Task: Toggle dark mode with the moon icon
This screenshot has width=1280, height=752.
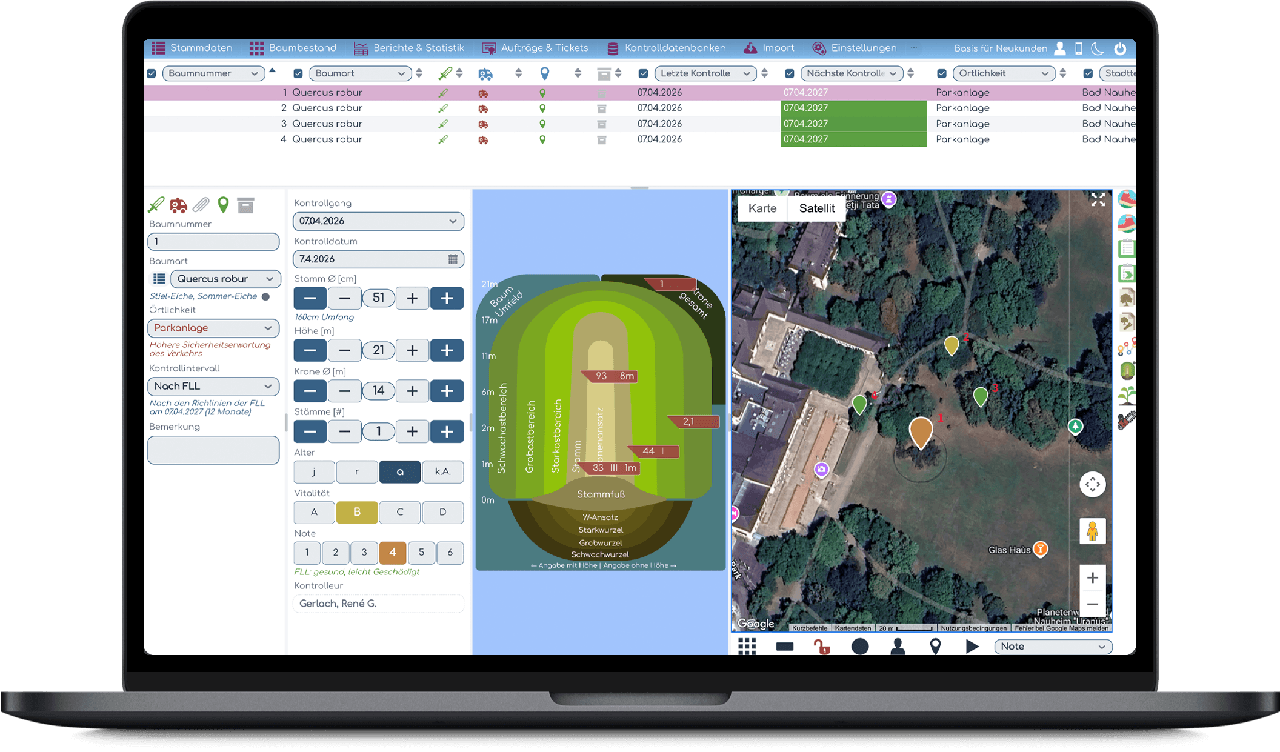Action: click(x=1099, y=48)
